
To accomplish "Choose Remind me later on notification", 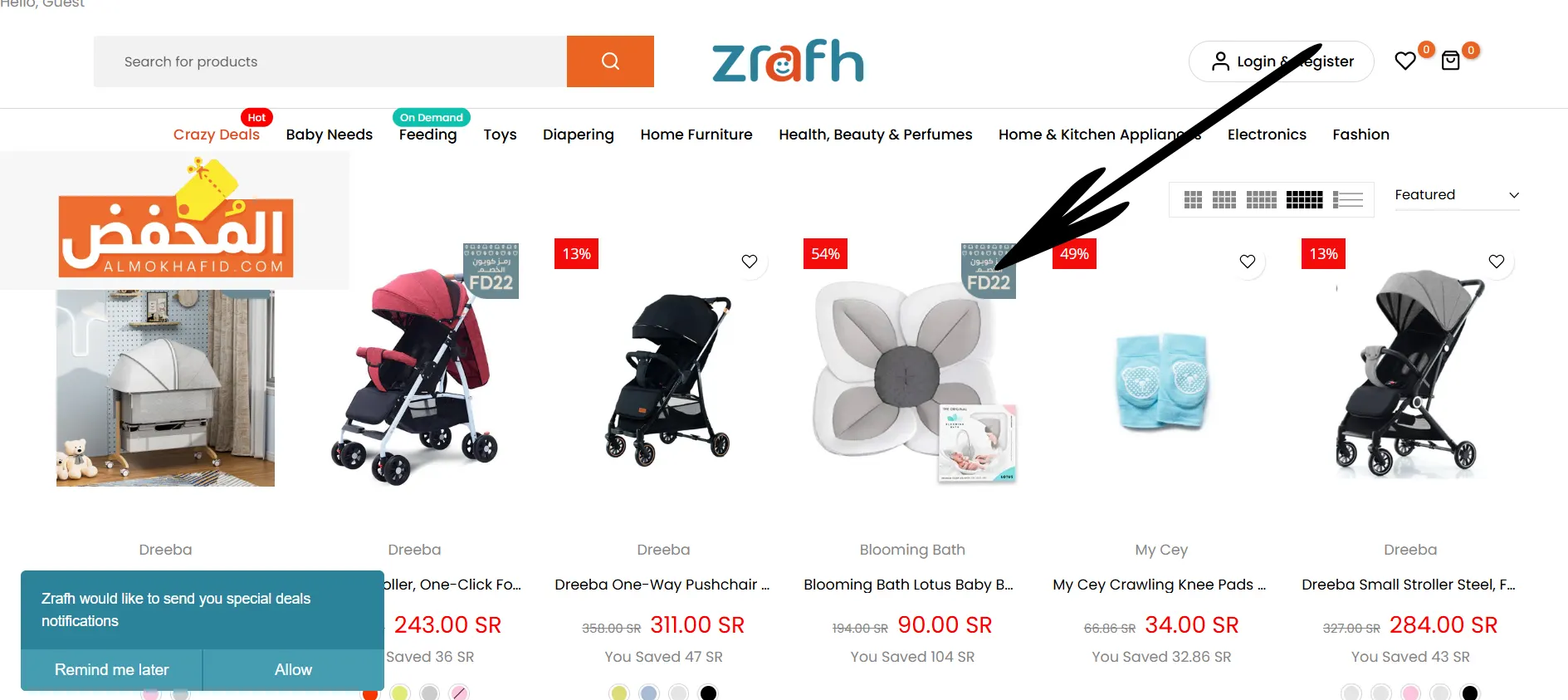I will 111,670.
